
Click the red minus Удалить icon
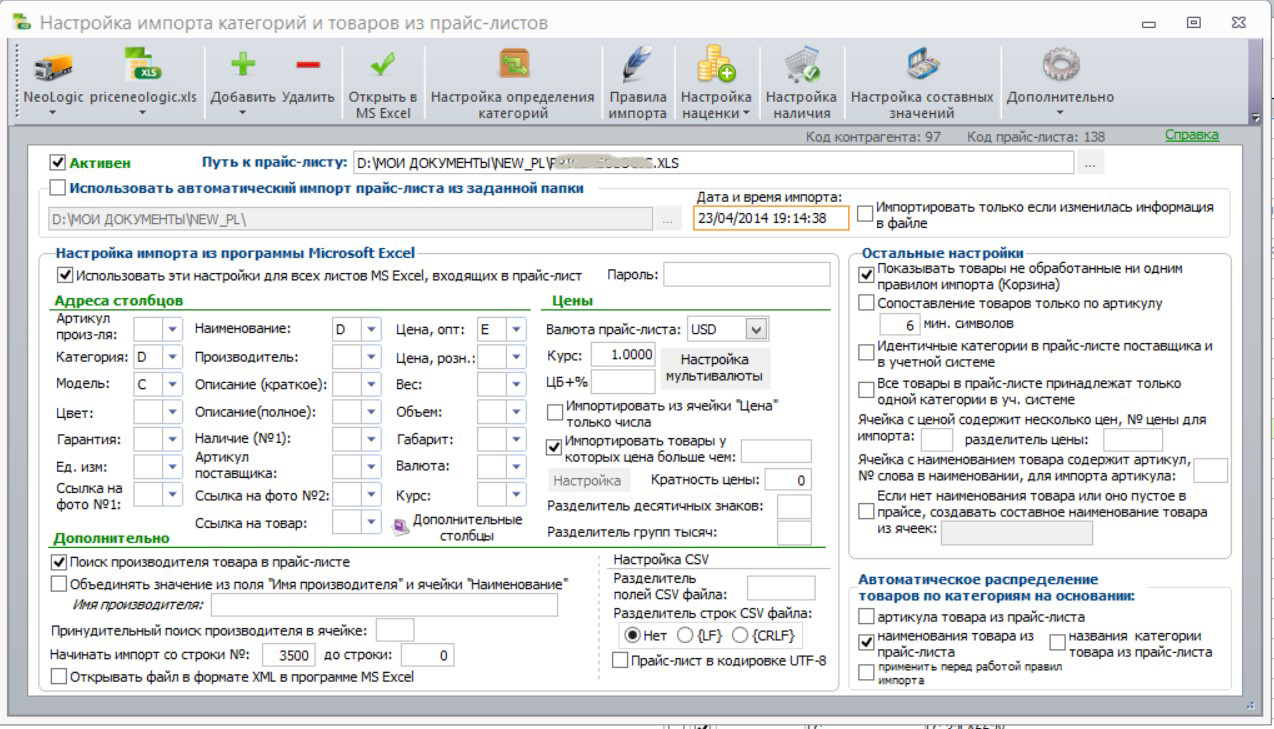[307, 66]
